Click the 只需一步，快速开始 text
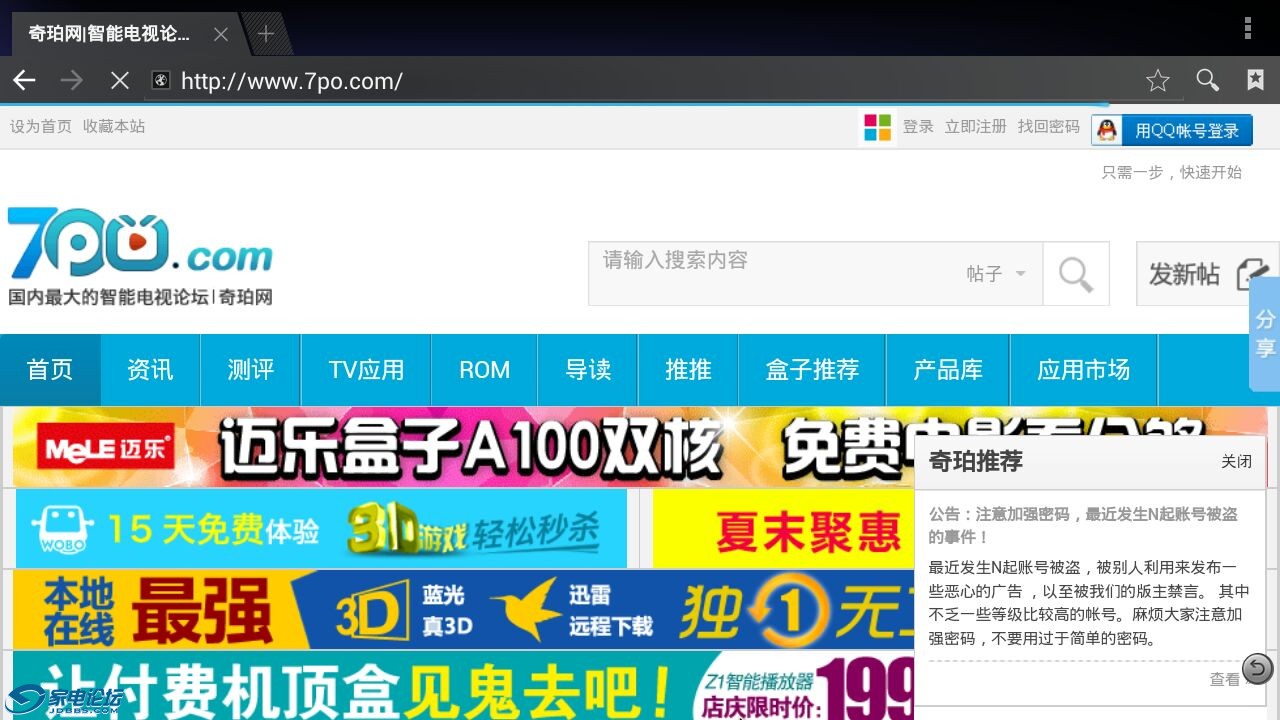The width and height of the screenshot is (1280, 720). pos(1172,172)
